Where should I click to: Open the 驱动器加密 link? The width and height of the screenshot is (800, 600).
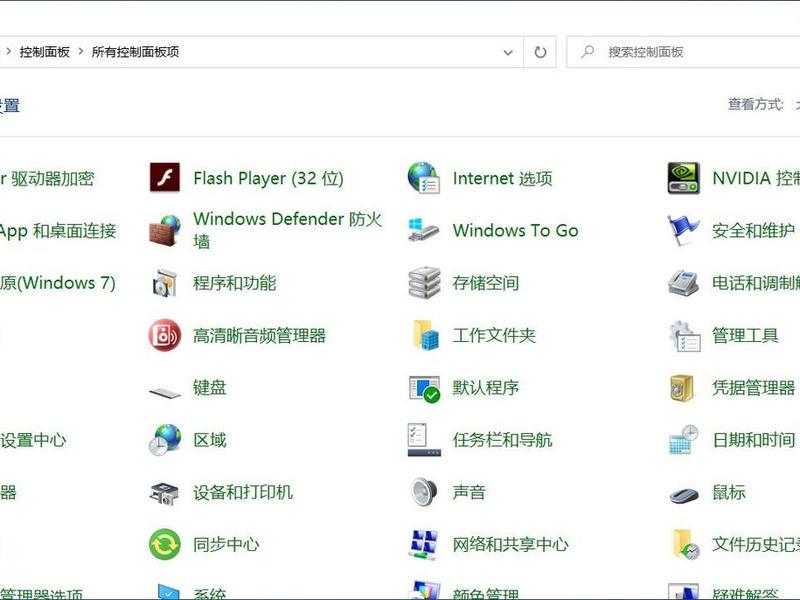click(47, 178)
